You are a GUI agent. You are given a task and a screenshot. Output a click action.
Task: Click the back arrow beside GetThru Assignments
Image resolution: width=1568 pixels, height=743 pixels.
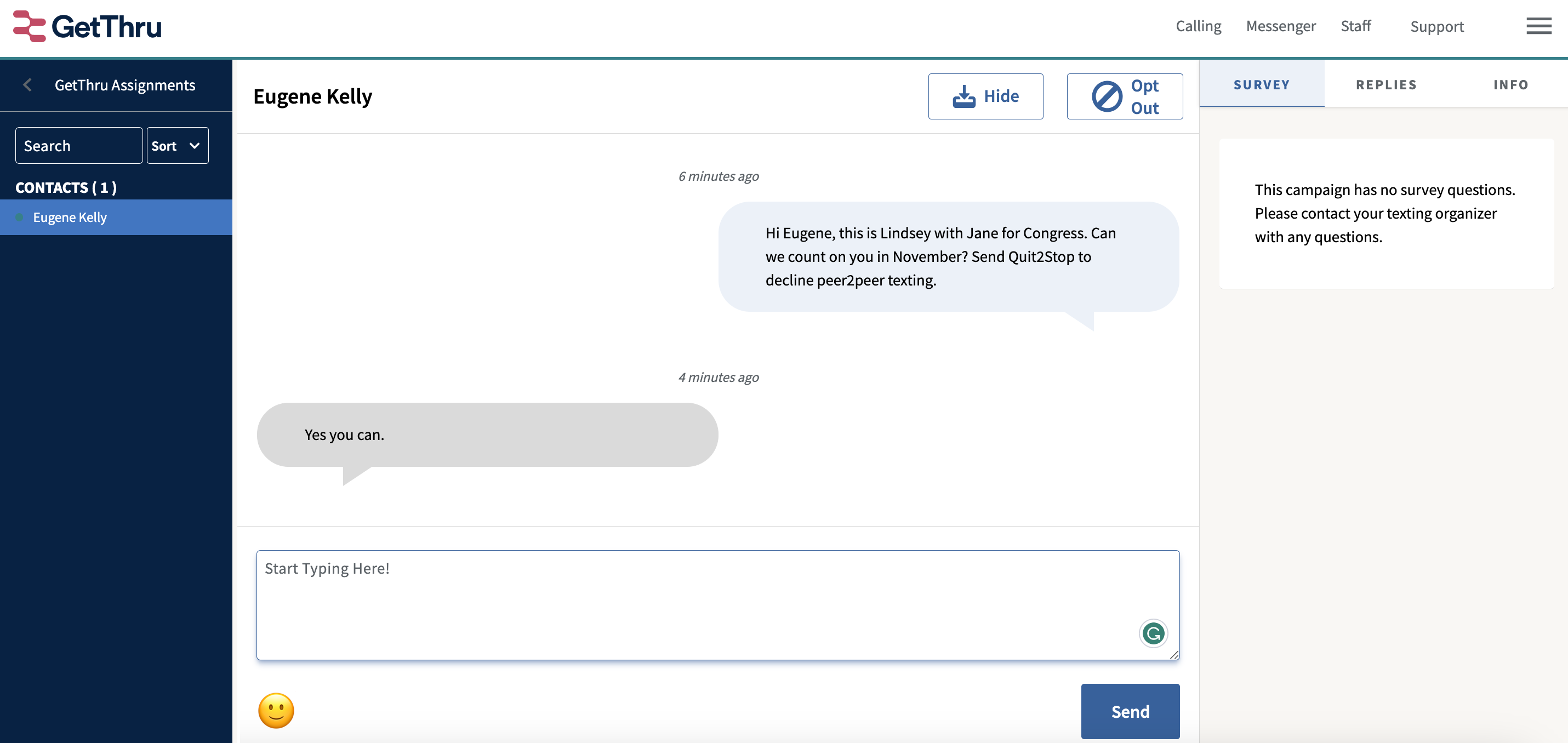(27, 85)
